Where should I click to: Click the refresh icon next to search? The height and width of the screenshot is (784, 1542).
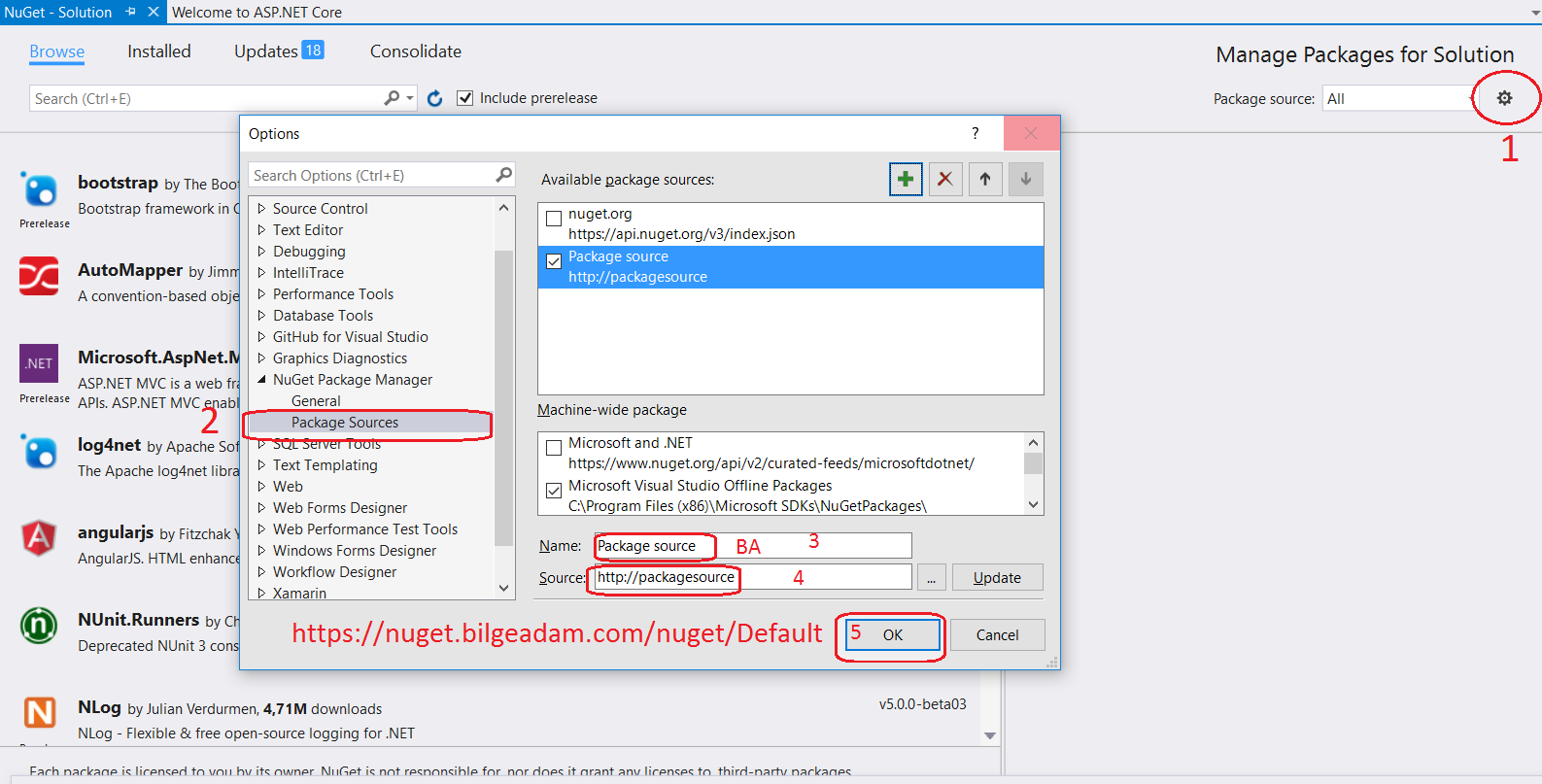click(435, 98)
